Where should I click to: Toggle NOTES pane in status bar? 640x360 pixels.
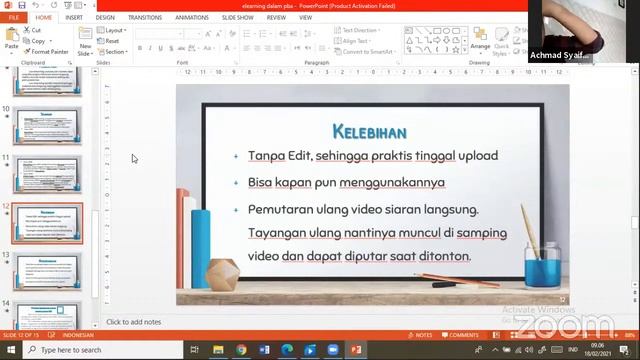[x=420, y=335]
